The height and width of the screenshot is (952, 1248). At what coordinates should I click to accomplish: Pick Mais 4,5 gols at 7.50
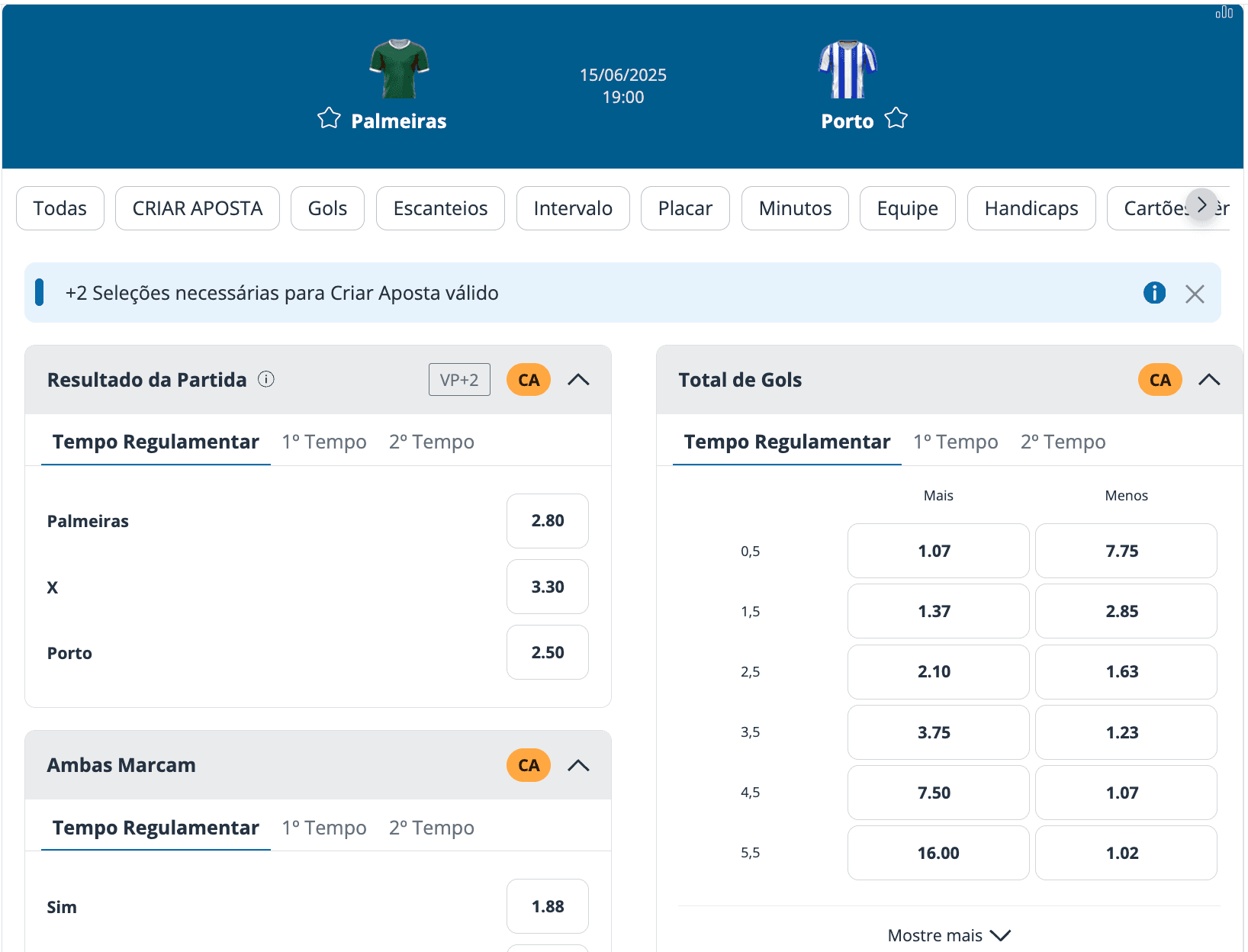(x=938, y=793)
